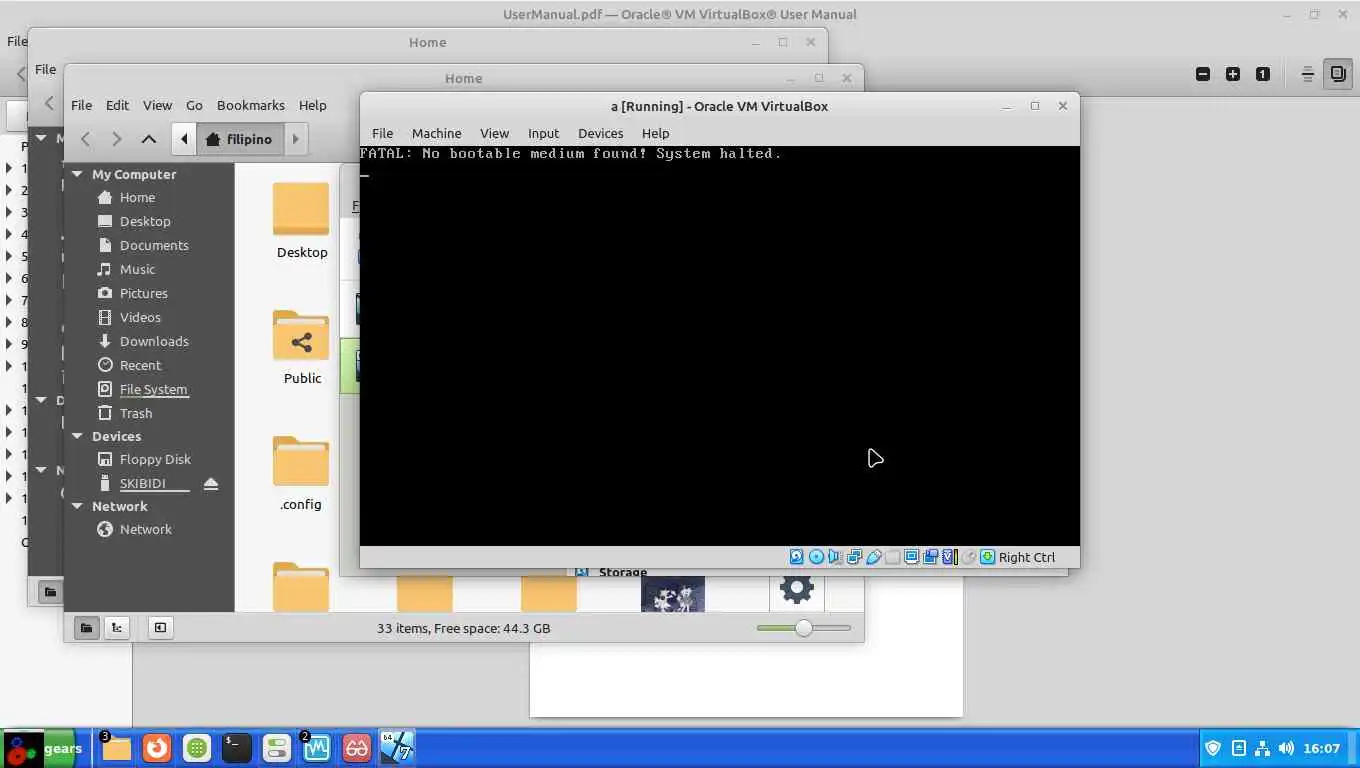This screenshot has width=1360, height=768.
Task: Click mouse integration icon in VirtualBox status bar
Action: (968, 557)
